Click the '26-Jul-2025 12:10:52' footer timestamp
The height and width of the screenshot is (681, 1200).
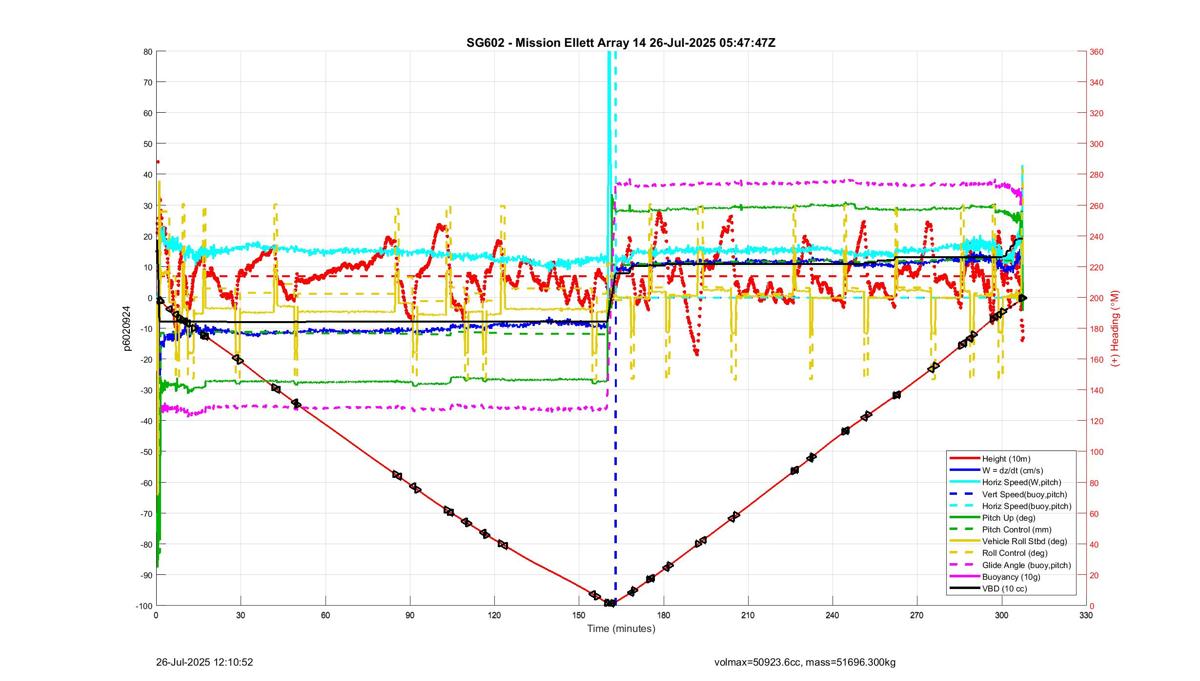point(204,662)
